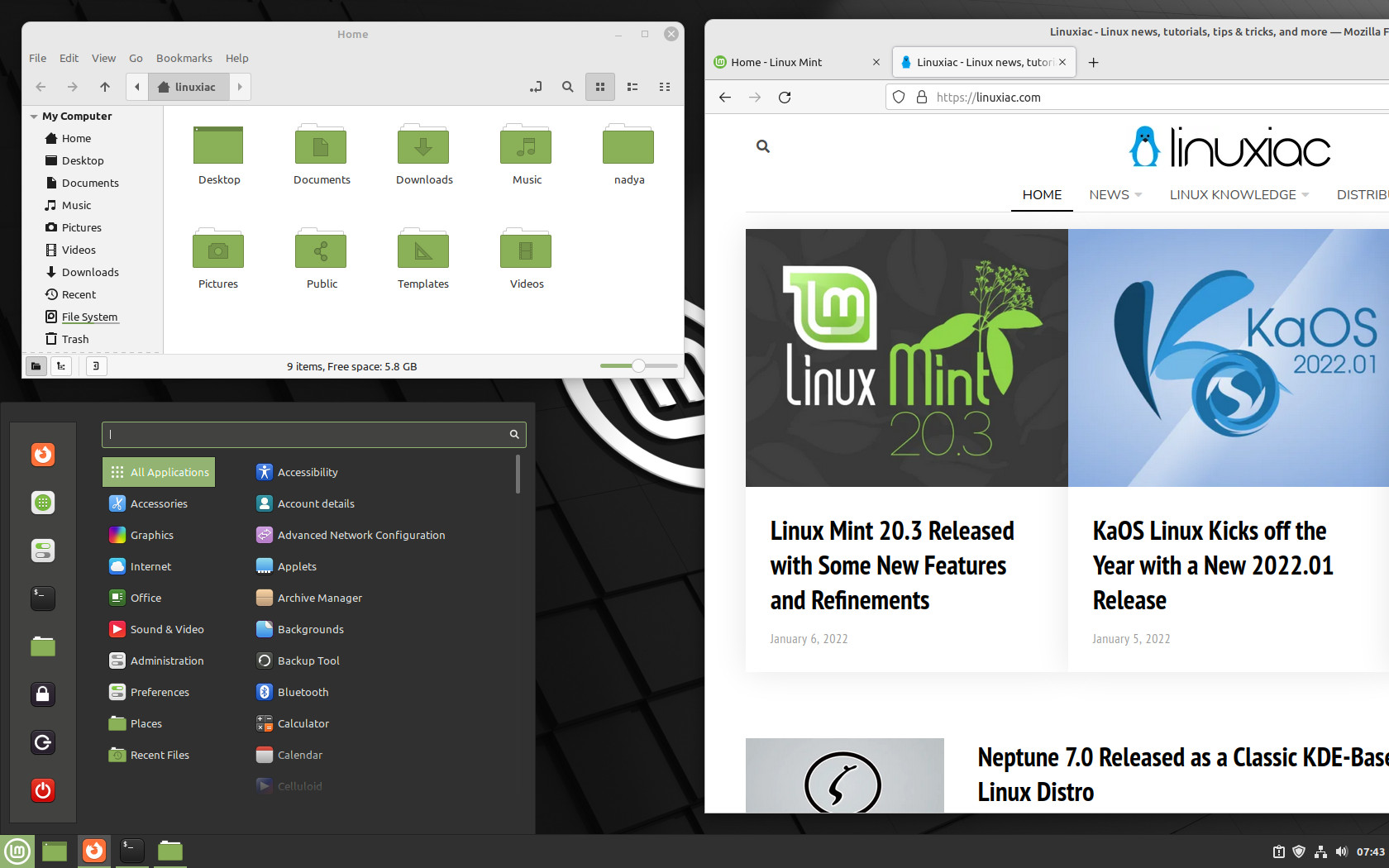
Task: Click the path bar right scroll arrow
Action: (x=240, y=87)
